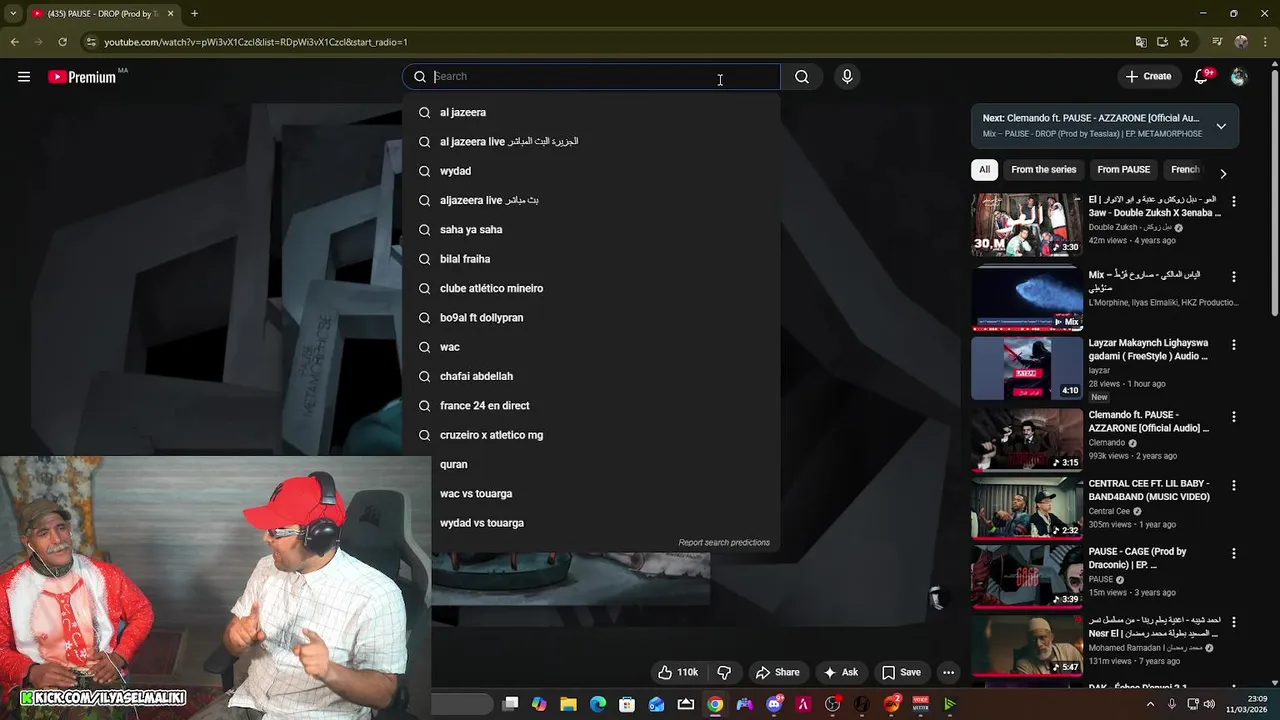This screenshot has width=1280, height=720.
Task: Open Chrome three-dot menu
Action: pyautogui.click(x=1264, y=42)
